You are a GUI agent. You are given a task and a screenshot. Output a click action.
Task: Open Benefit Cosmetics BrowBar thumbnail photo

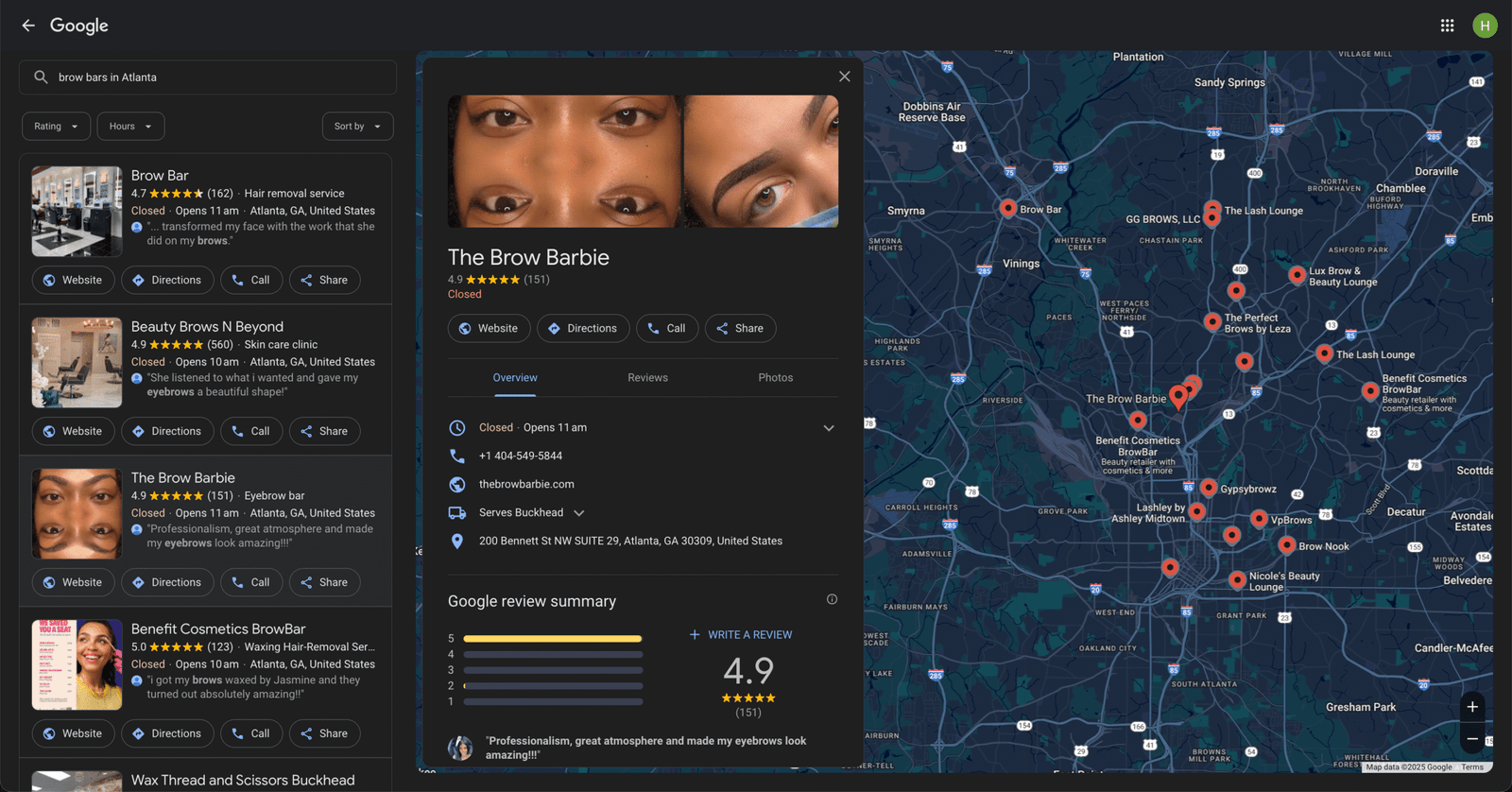77,665
